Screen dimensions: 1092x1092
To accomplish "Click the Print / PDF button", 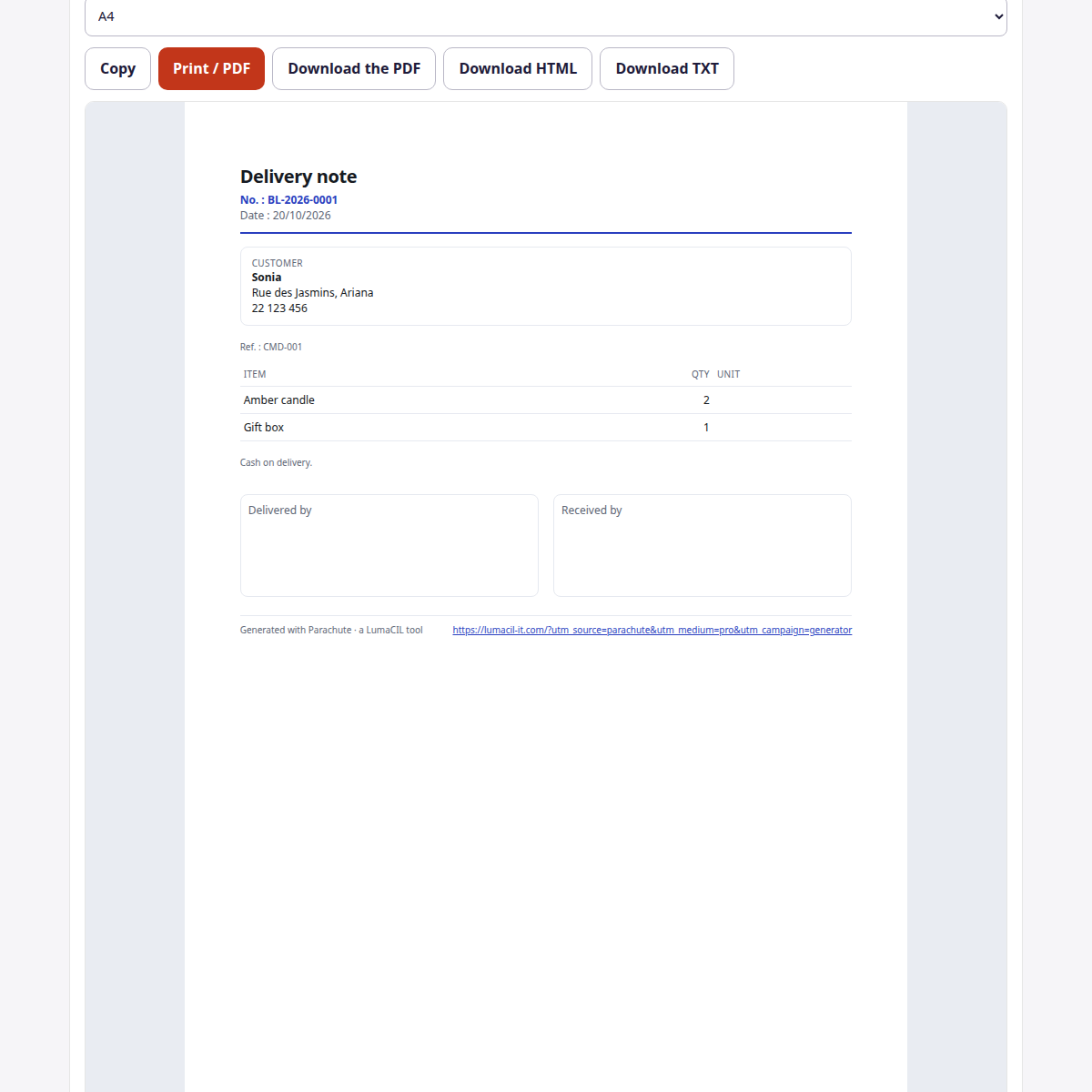I will pyautogui.click(x=211, y=68).
